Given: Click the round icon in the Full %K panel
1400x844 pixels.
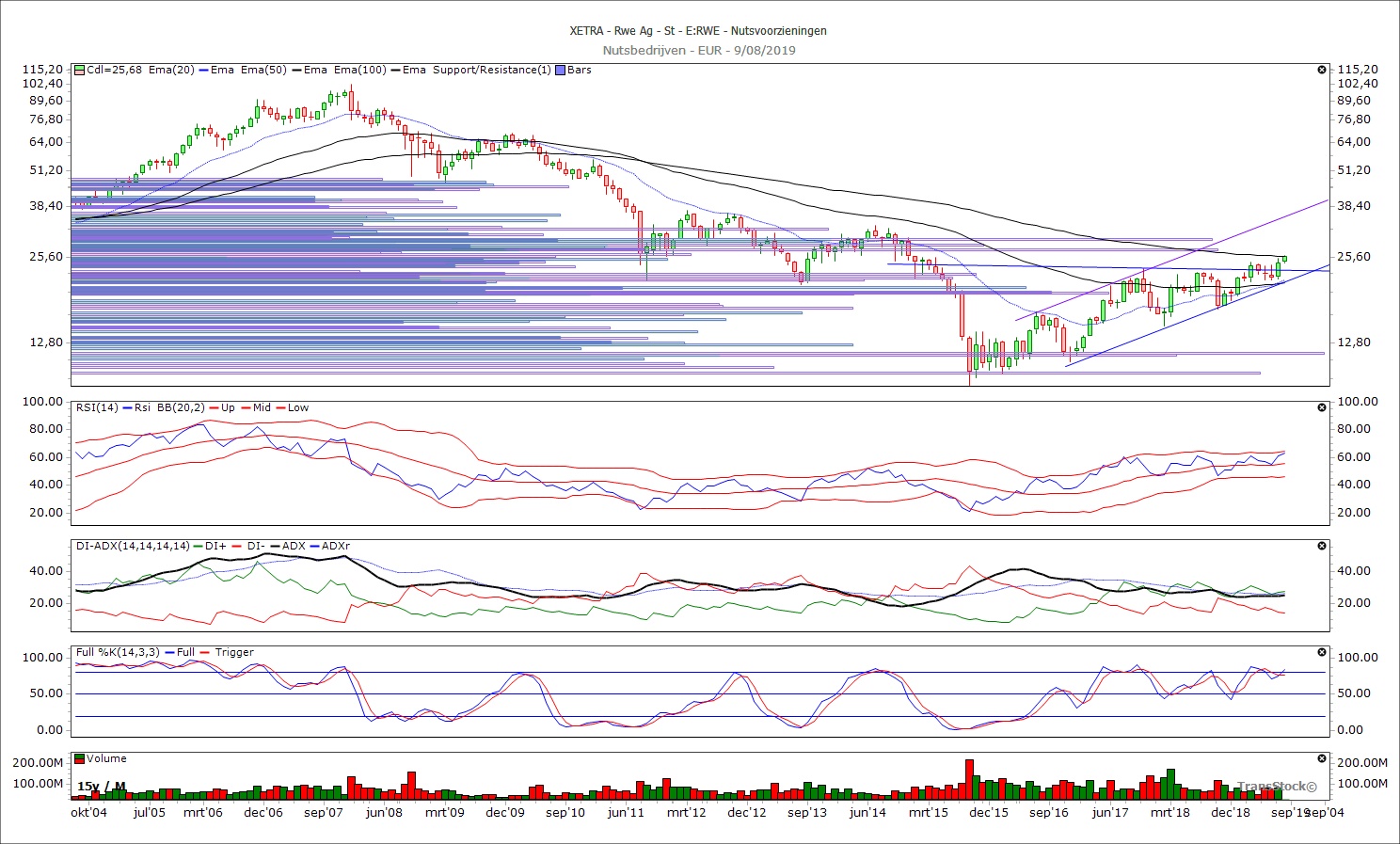Looking at the screenshot, I should pyautogui.click(x=1322, y=652).
